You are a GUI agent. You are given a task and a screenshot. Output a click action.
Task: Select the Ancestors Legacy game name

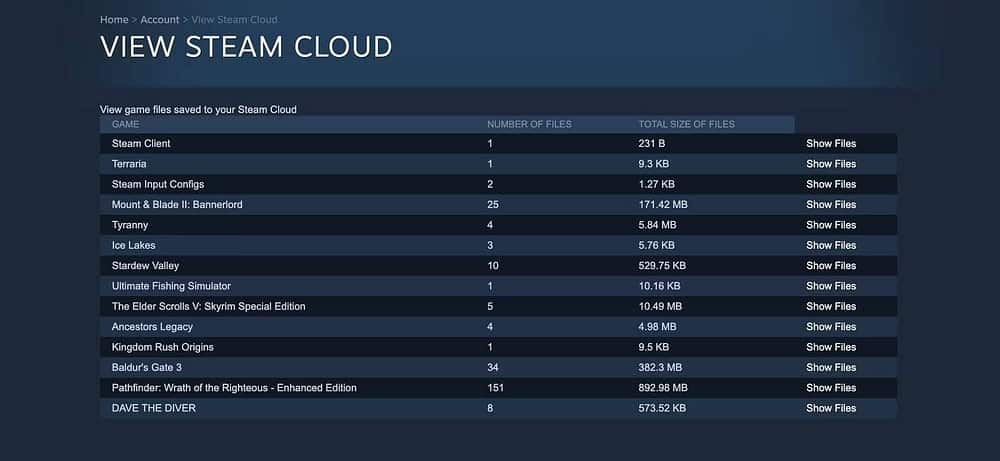pyautogui.click(x=152, y=327)
